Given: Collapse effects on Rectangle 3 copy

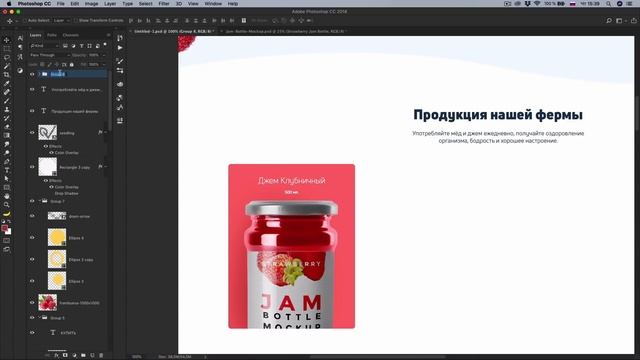Looking at the screenshot, I should pyautogui.click(x=105, y=167).
